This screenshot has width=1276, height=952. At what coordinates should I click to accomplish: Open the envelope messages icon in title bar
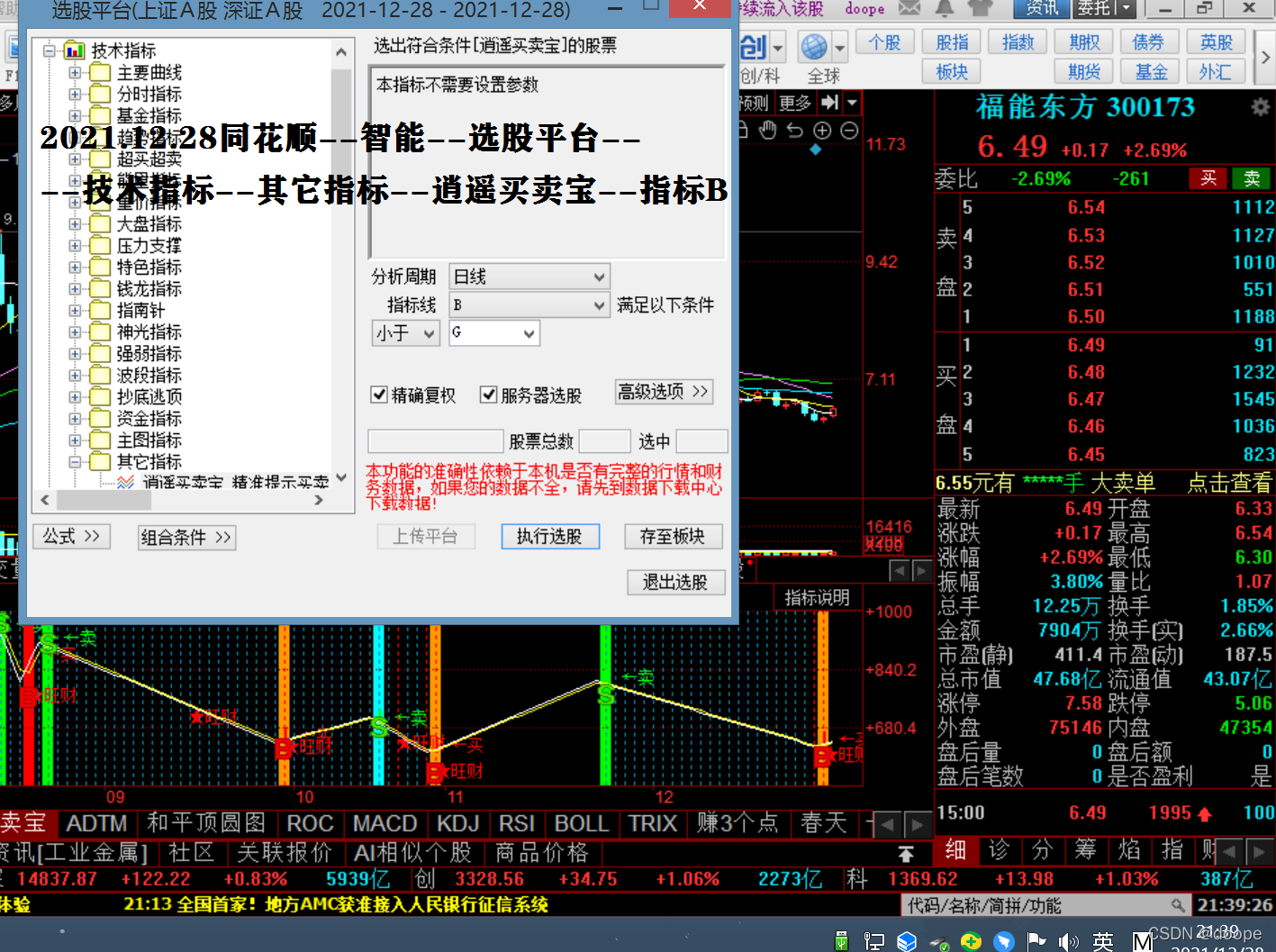(x=909, y=8)
